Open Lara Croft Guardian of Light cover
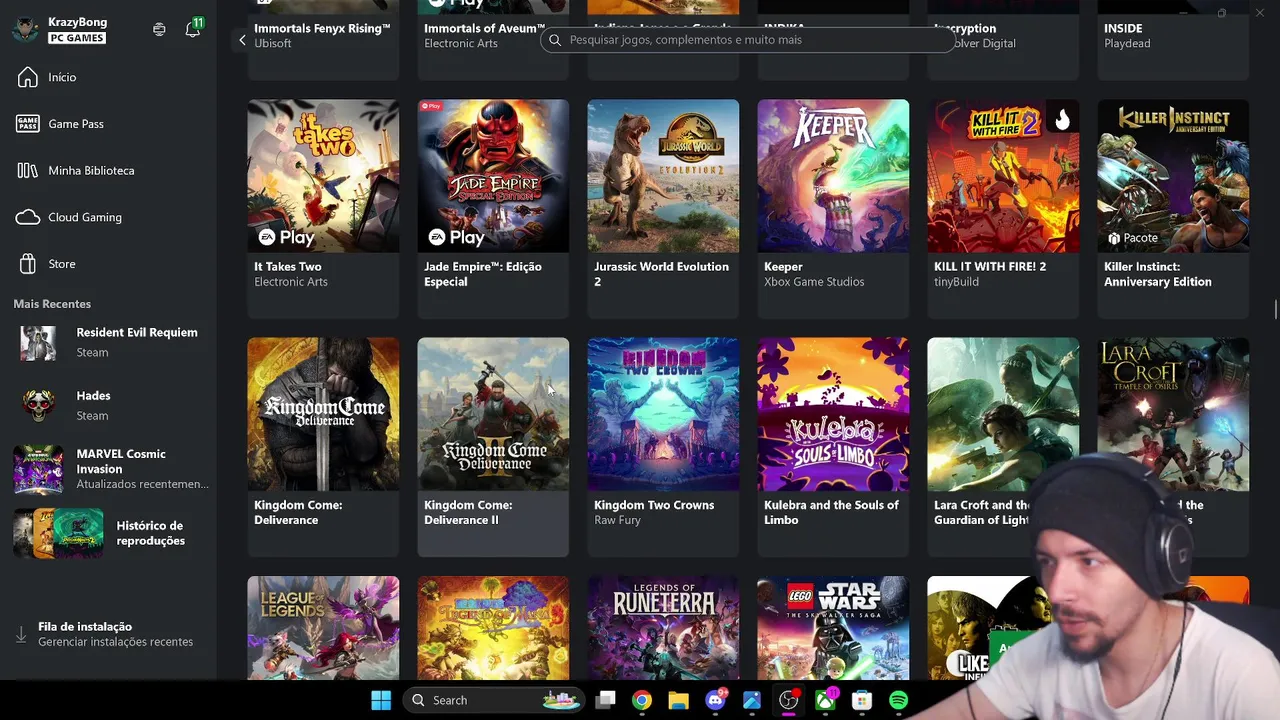The height and width of the screenshot is (720, 1280). [x=1003, y=414]
